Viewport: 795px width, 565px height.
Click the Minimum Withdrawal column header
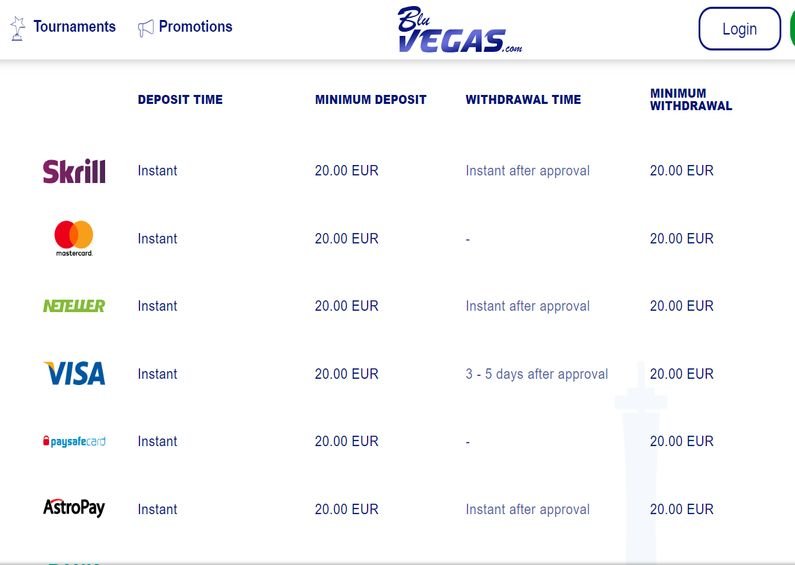coord(691,99)
